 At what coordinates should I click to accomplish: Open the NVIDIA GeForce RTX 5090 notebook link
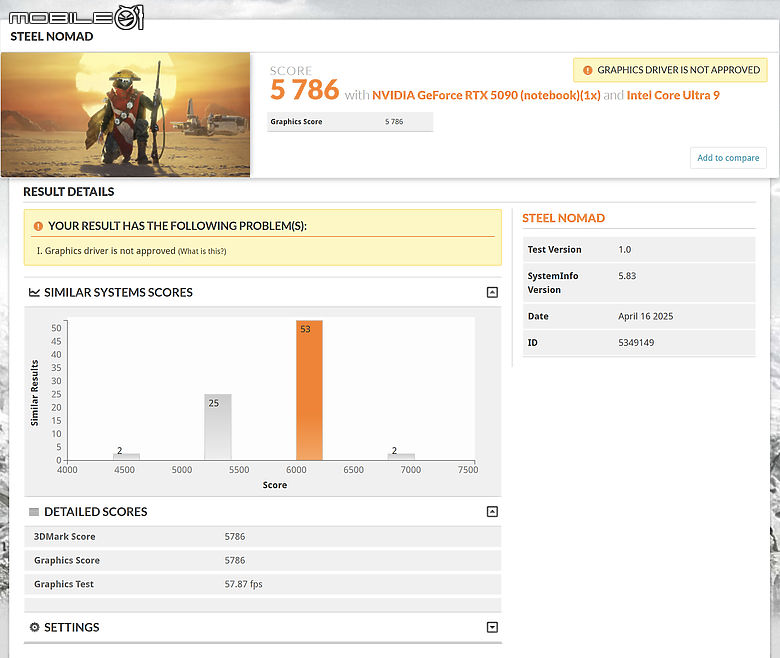pyautogui.click(x=486, y=95)
